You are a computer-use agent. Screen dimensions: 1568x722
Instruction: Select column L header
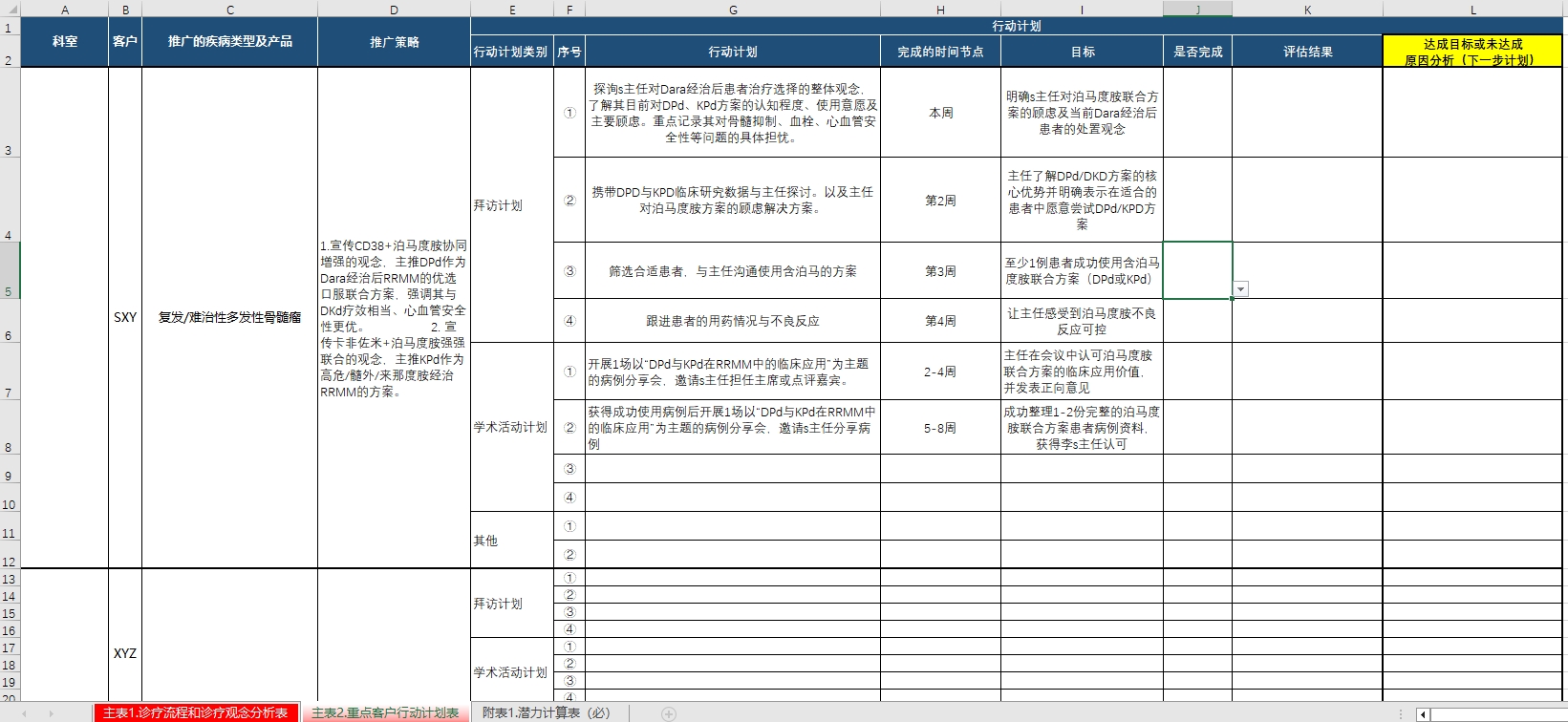click(x=1472, y=10)
